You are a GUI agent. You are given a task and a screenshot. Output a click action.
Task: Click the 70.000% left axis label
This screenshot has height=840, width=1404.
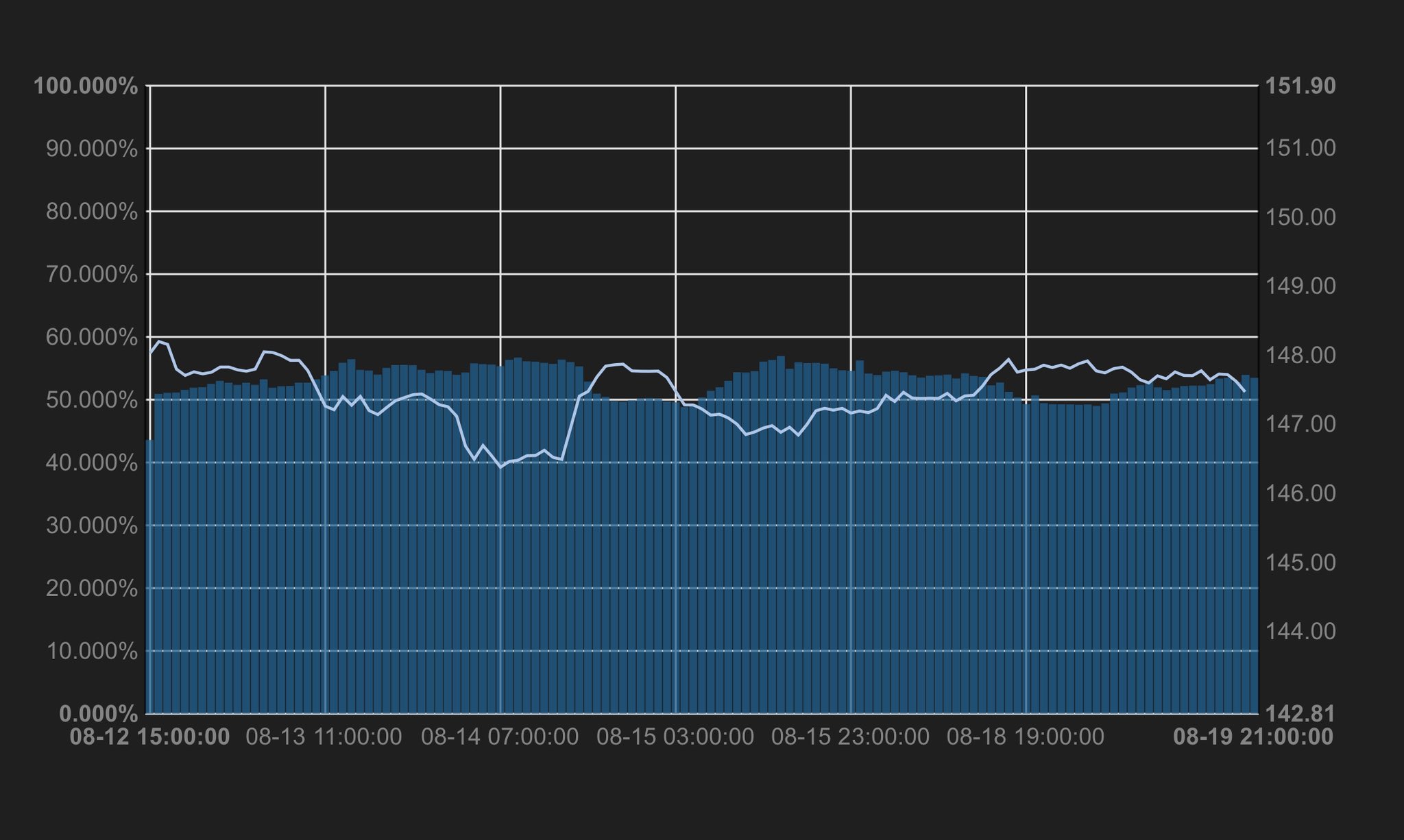(91, 275)
